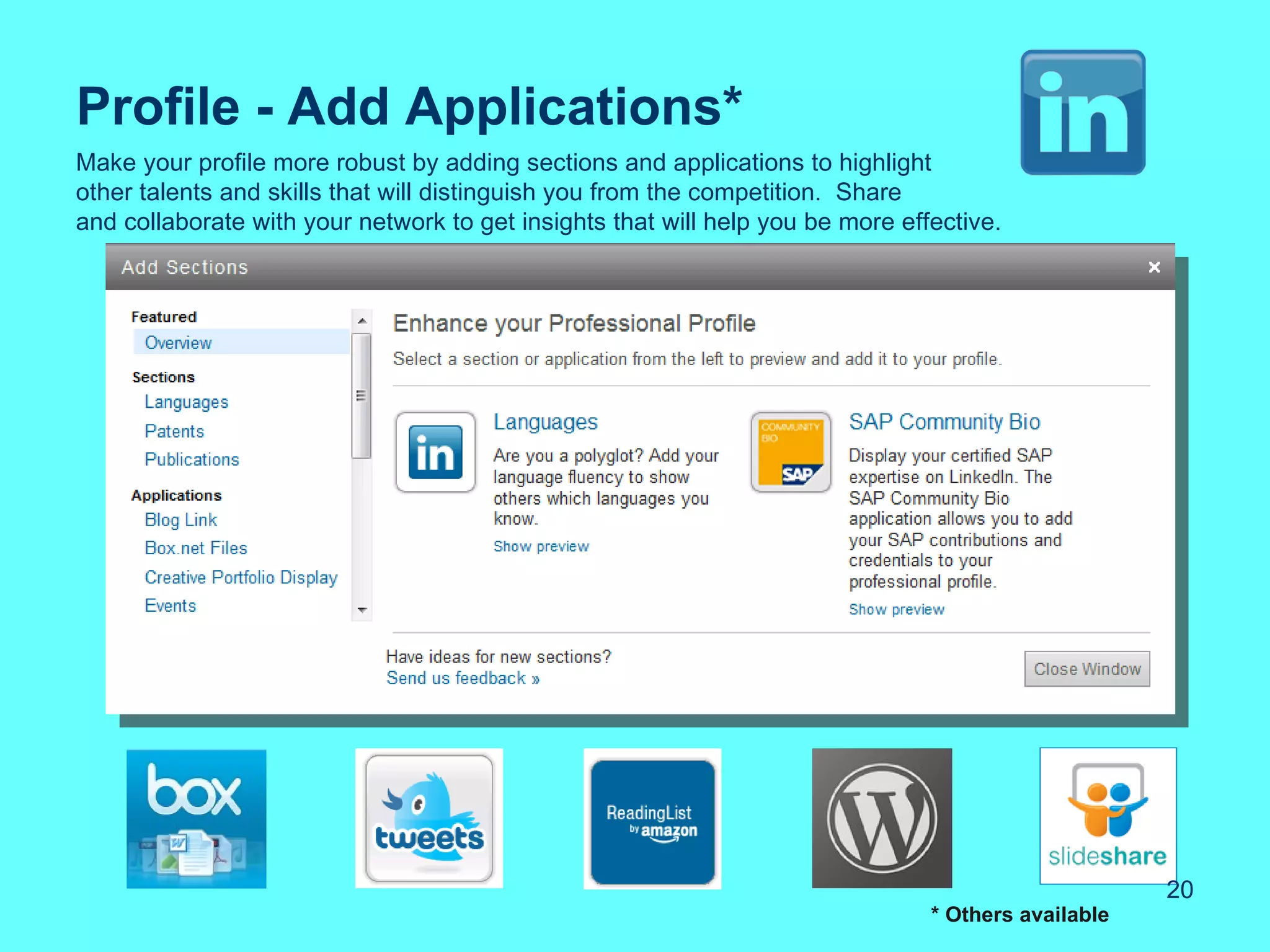Screen dimensions: 1270x952
Task: Click the SlideShare logo icon
Action: point(1108,816)
